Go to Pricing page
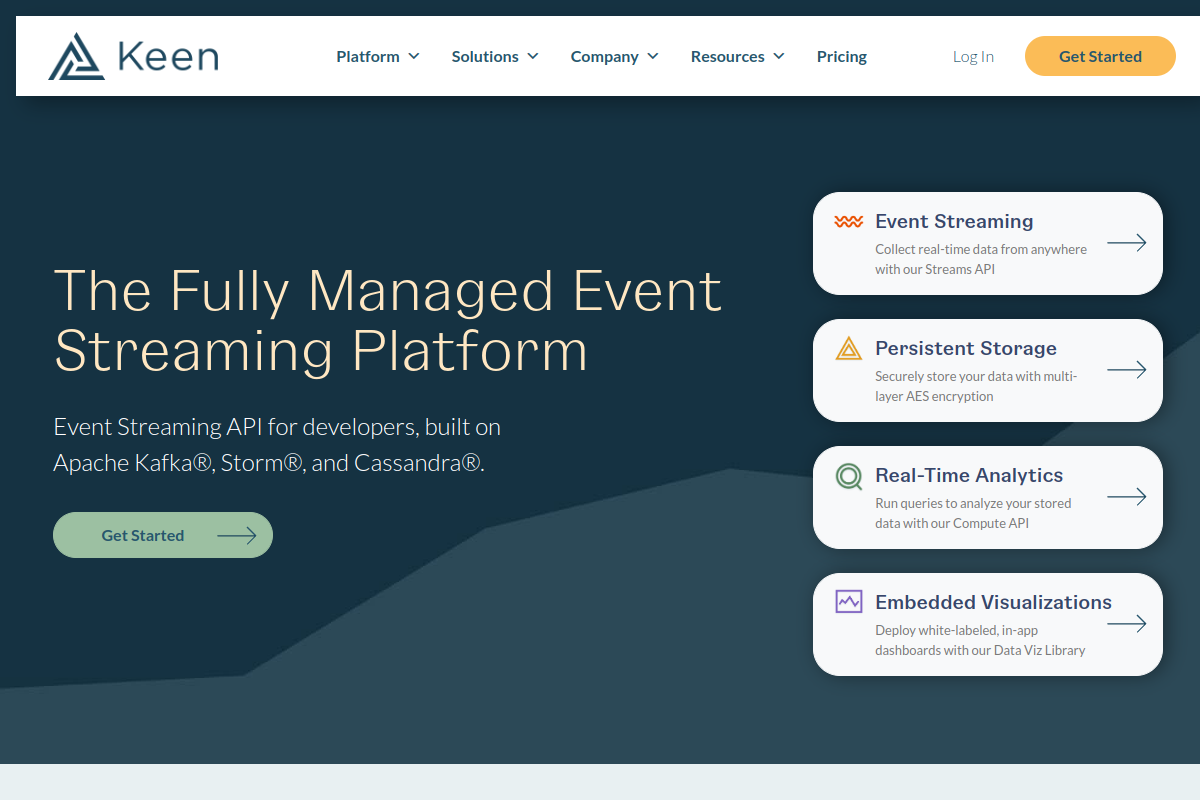The image size is (1200, 800). (x=842, y=57)
